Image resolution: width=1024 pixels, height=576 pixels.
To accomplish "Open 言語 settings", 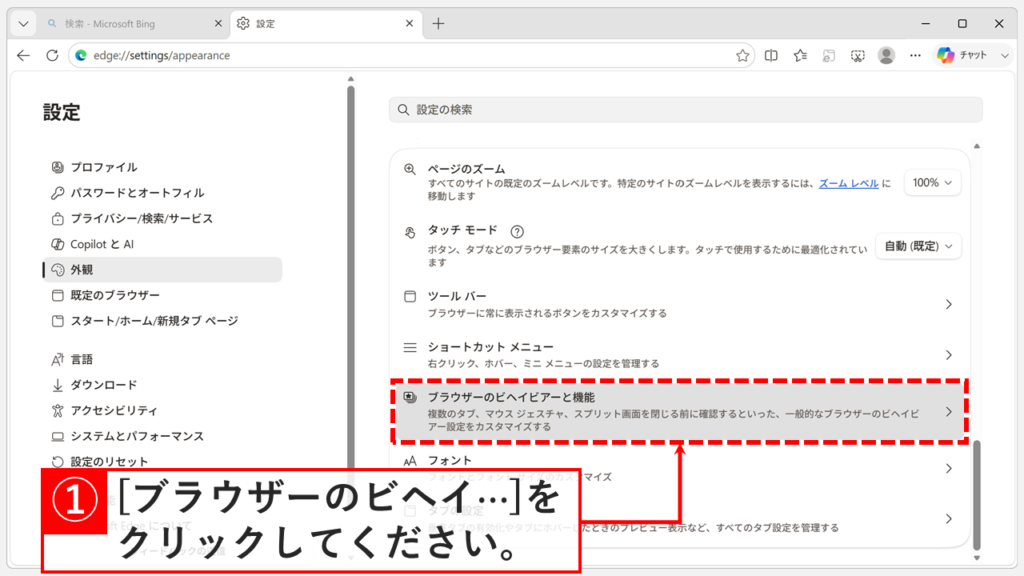I will tap(163, 359).
